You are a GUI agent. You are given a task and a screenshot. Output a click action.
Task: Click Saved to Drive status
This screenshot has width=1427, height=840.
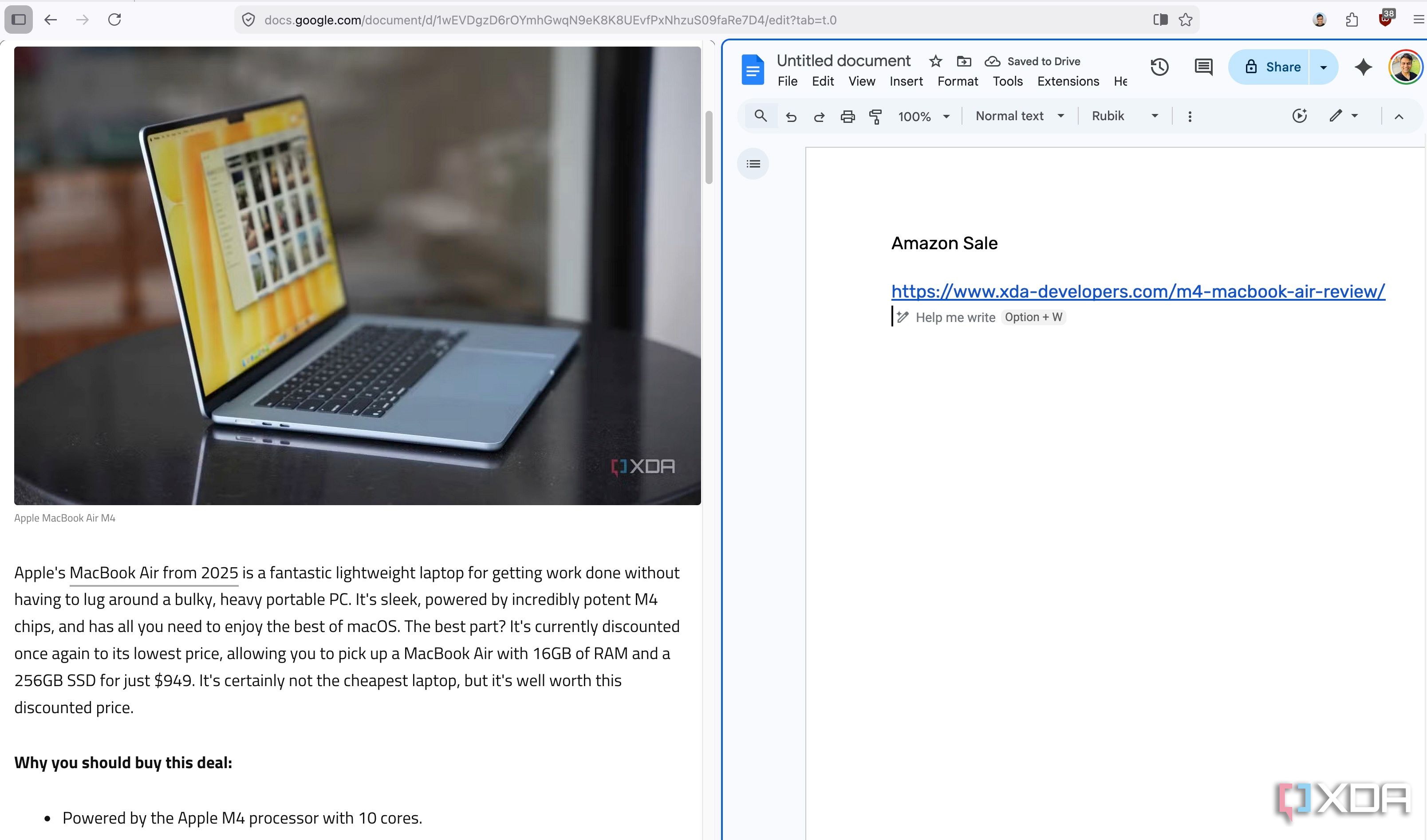pyautogui.click(x=1032, y=61)
